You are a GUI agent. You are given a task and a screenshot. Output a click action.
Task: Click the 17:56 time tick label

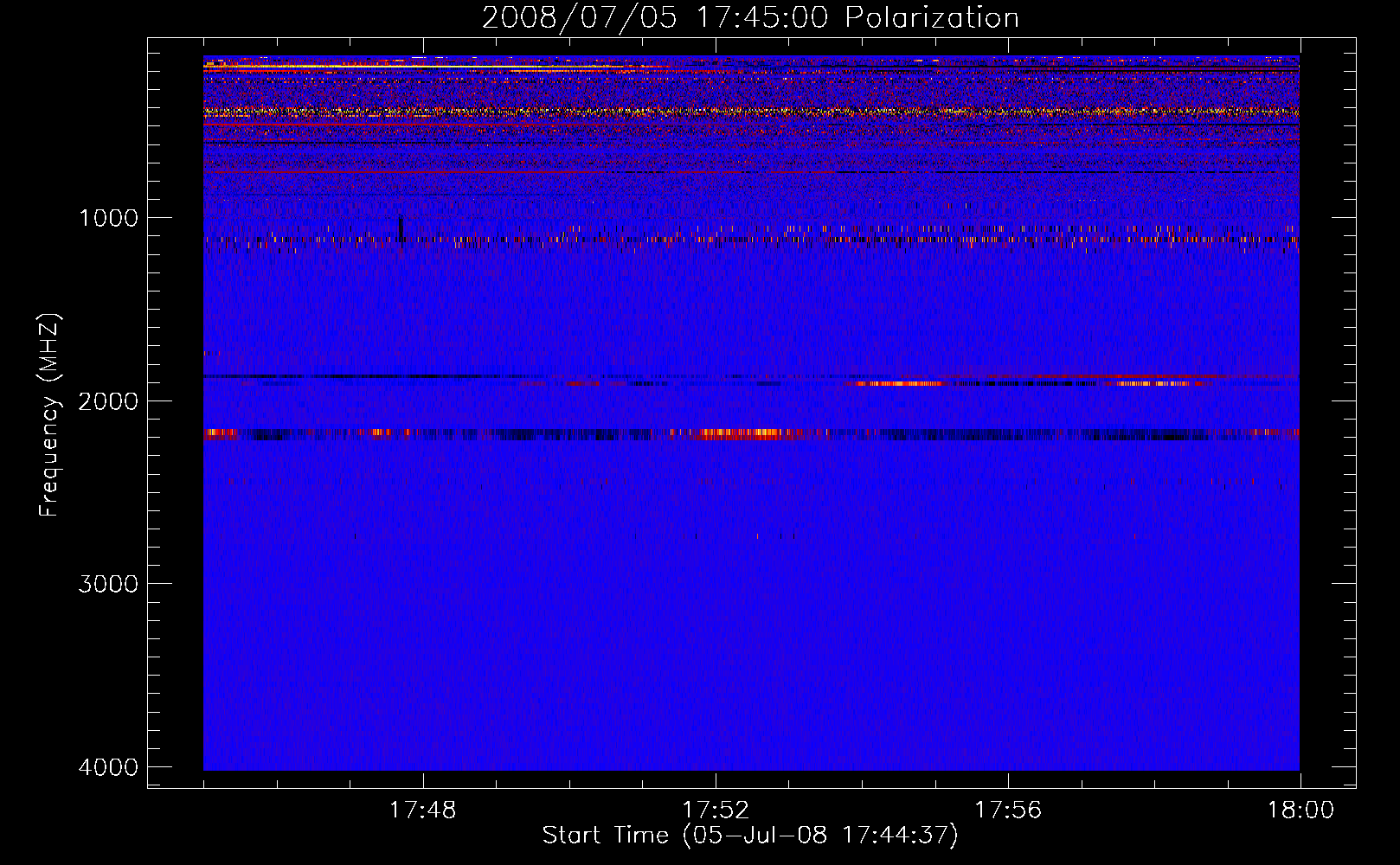(1008, 811)
